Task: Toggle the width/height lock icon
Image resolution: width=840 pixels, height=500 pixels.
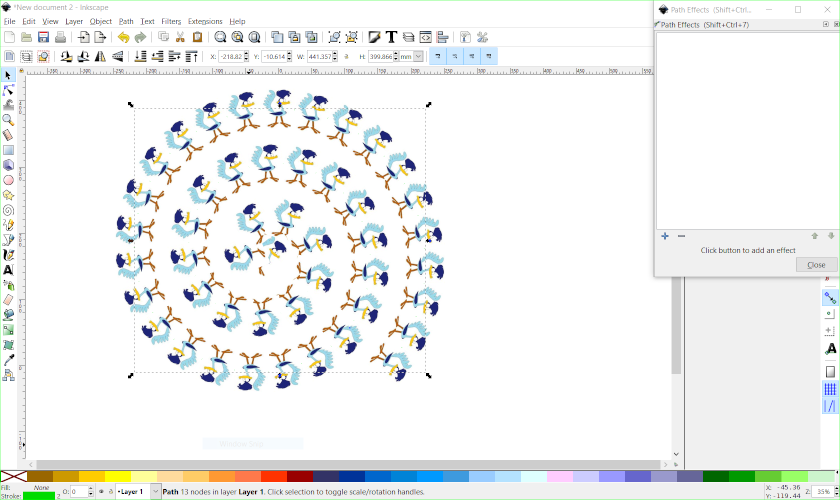Action: (x=347, y=56)
